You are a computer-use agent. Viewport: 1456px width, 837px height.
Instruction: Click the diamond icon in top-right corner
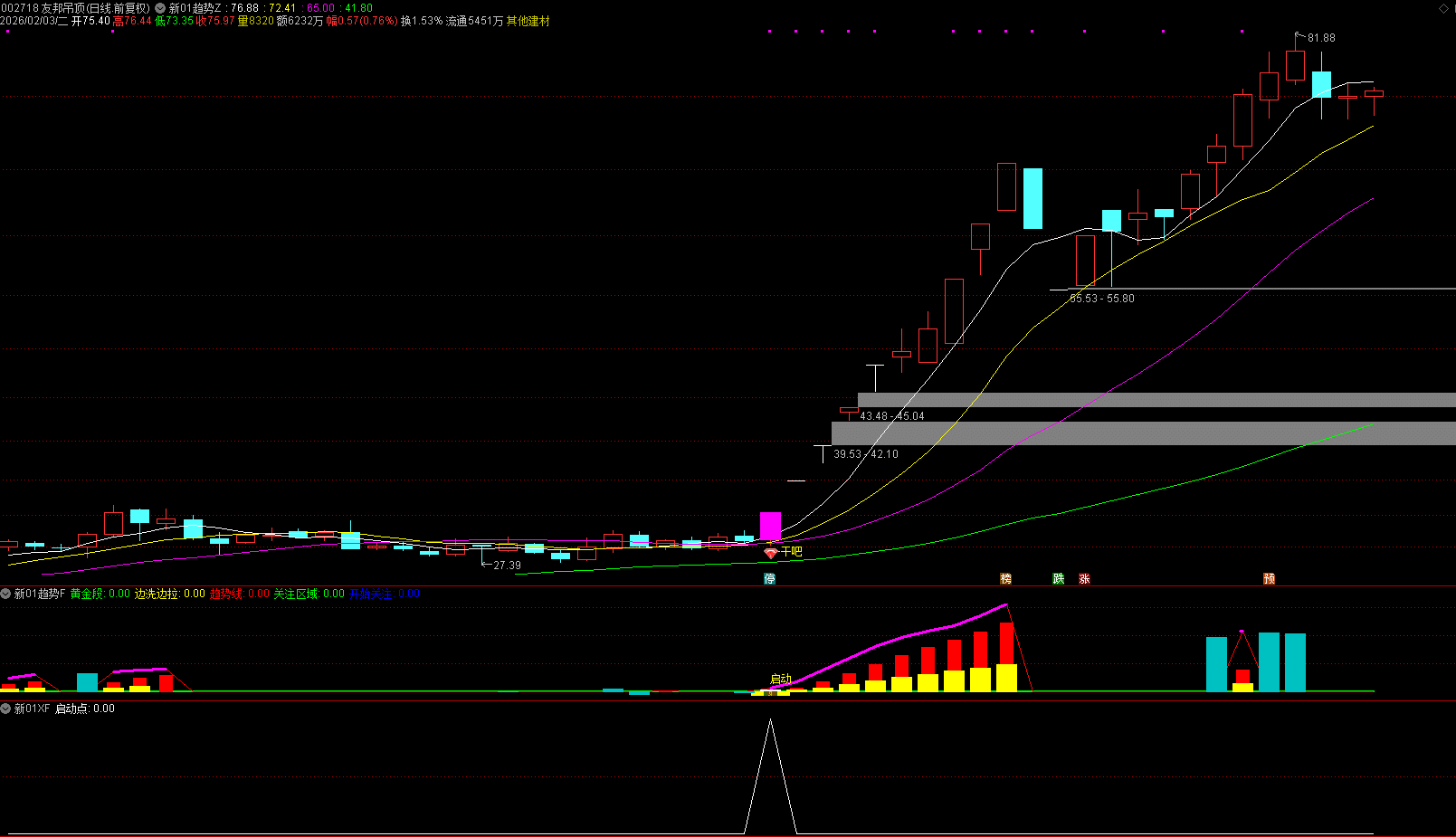pos(1444,8)
